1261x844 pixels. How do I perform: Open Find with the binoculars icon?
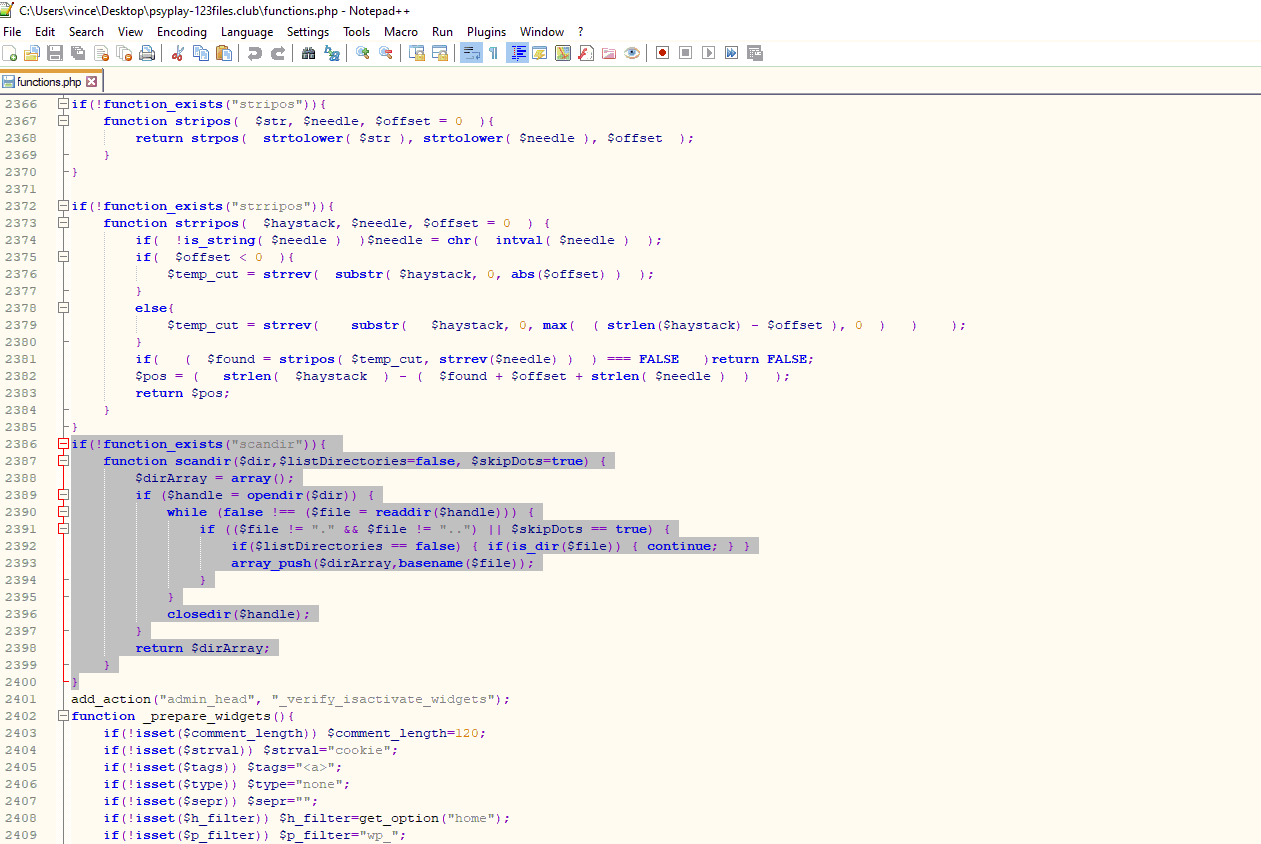click(x=308, y=53)
